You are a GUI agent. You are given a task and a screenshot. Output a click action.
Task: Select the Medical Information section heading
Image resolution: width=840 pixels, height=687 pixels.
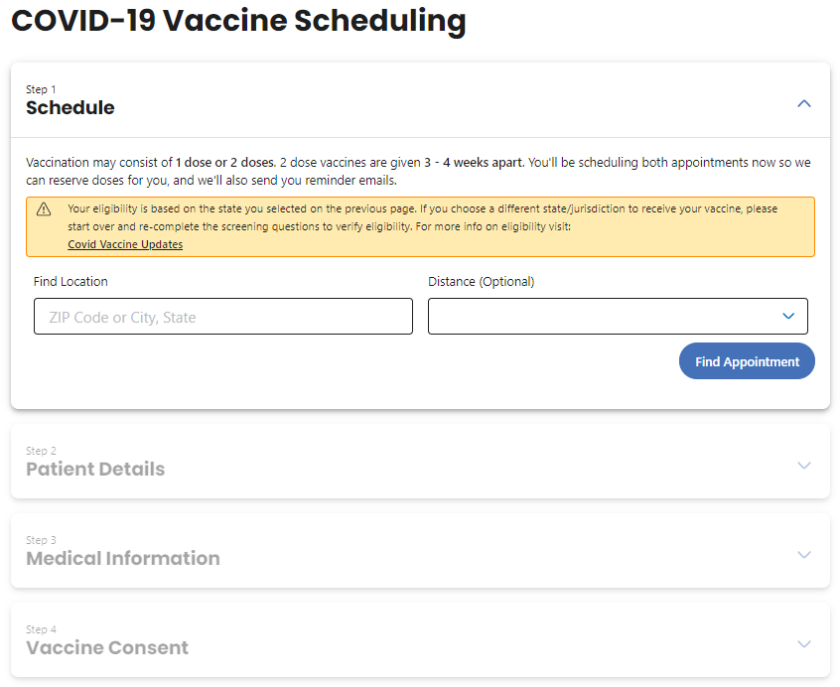(123, 558)
